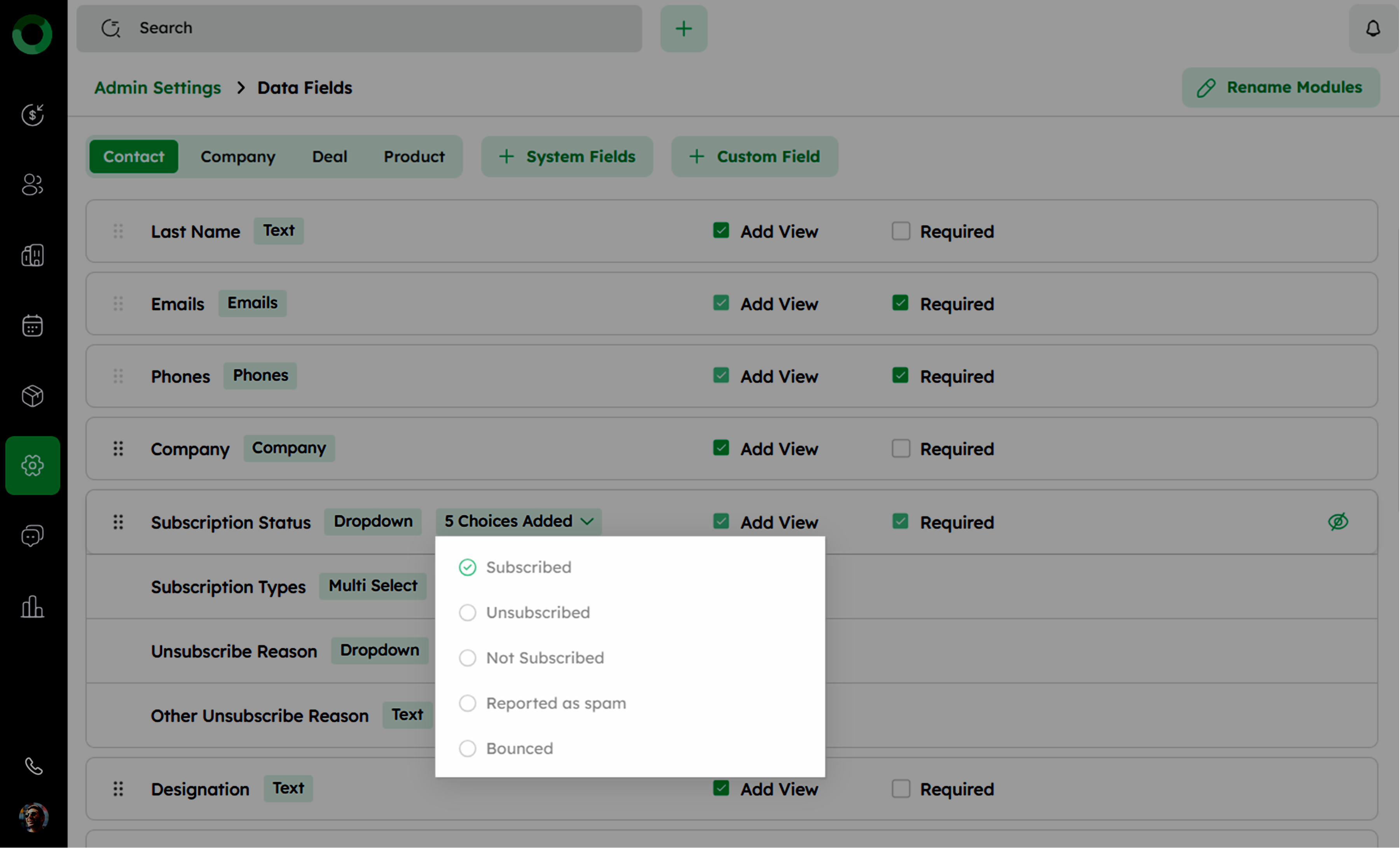The width and height of the screenshot is (1400, 848).
Task: Open the deals dollar icon in sidebar
Action: 32,115
